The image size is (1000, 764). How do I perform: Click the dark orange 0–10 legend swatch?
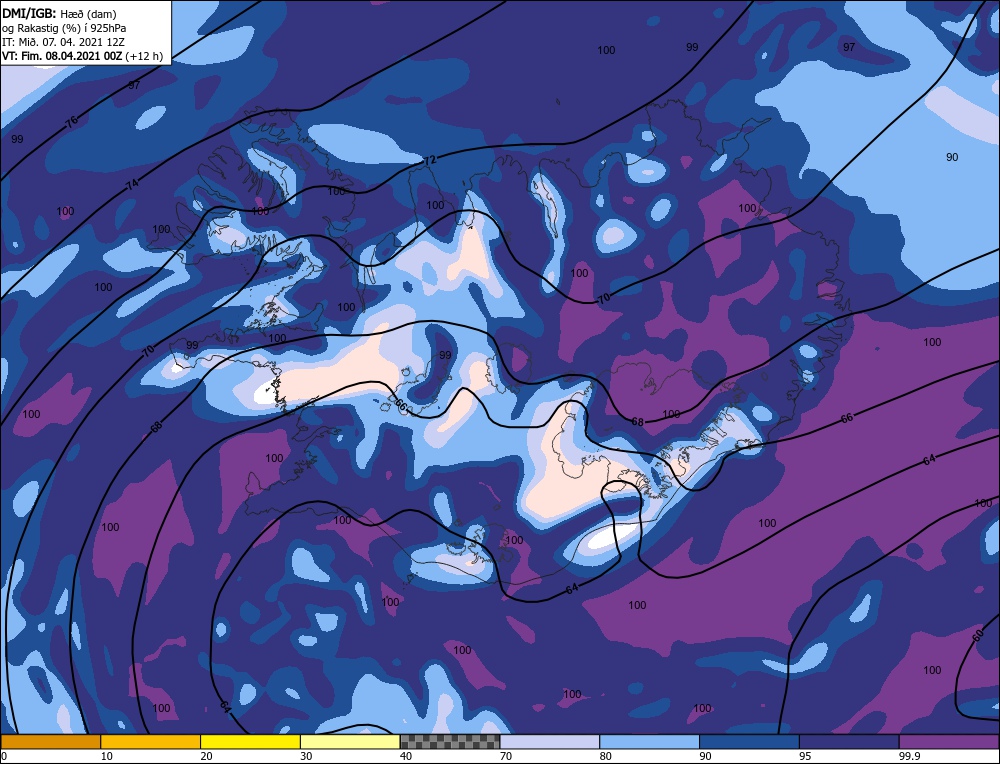coord(50,741)
